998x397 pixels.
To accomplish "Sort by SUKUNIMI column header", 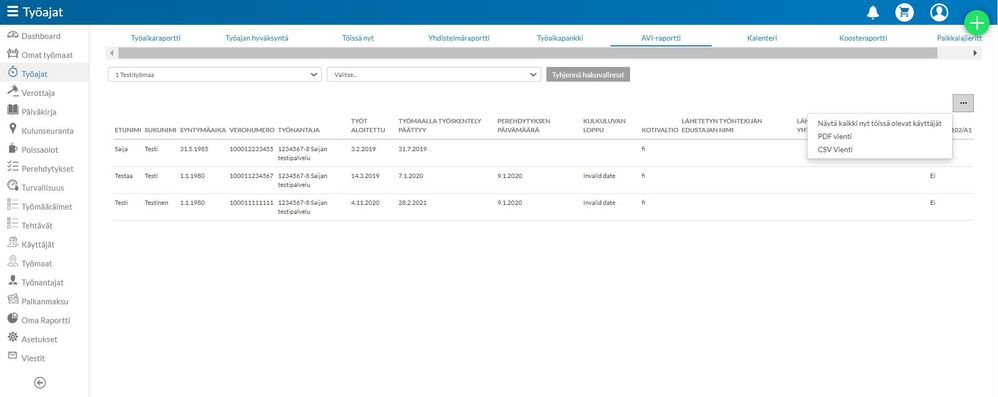I will point(160,130).
